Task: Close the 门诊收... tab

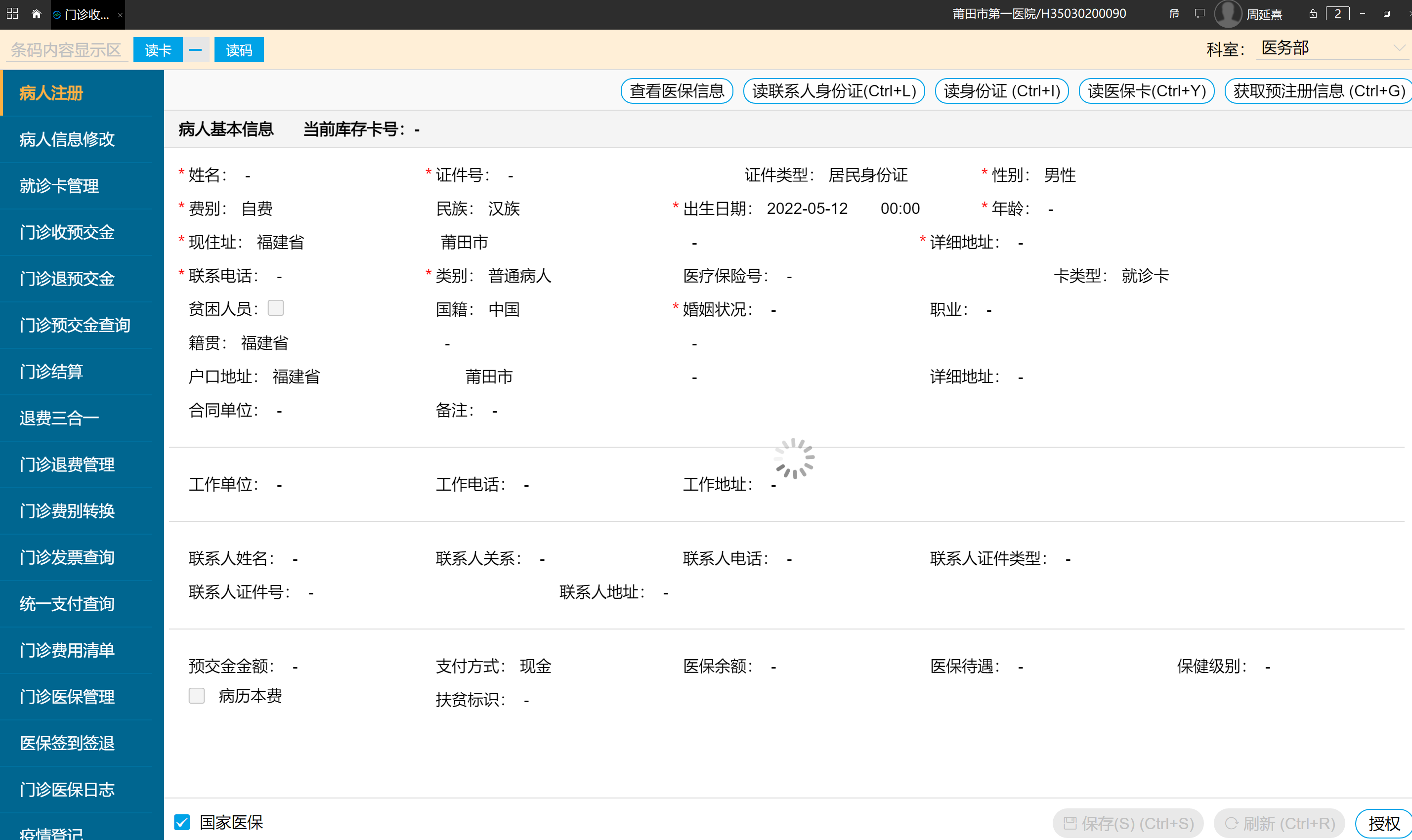Action: pyautogui.click(x=120, y=15)
